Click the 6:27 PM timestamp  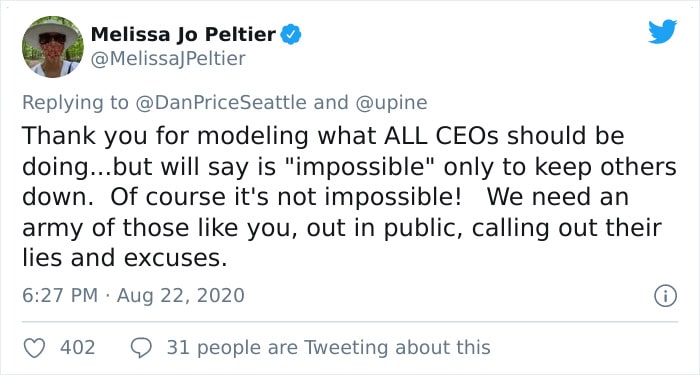[x=60, y=296]
